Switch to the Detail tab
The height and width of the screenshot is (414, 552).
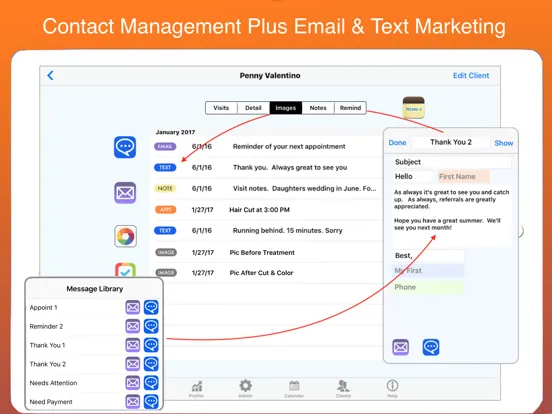(253, 108)
